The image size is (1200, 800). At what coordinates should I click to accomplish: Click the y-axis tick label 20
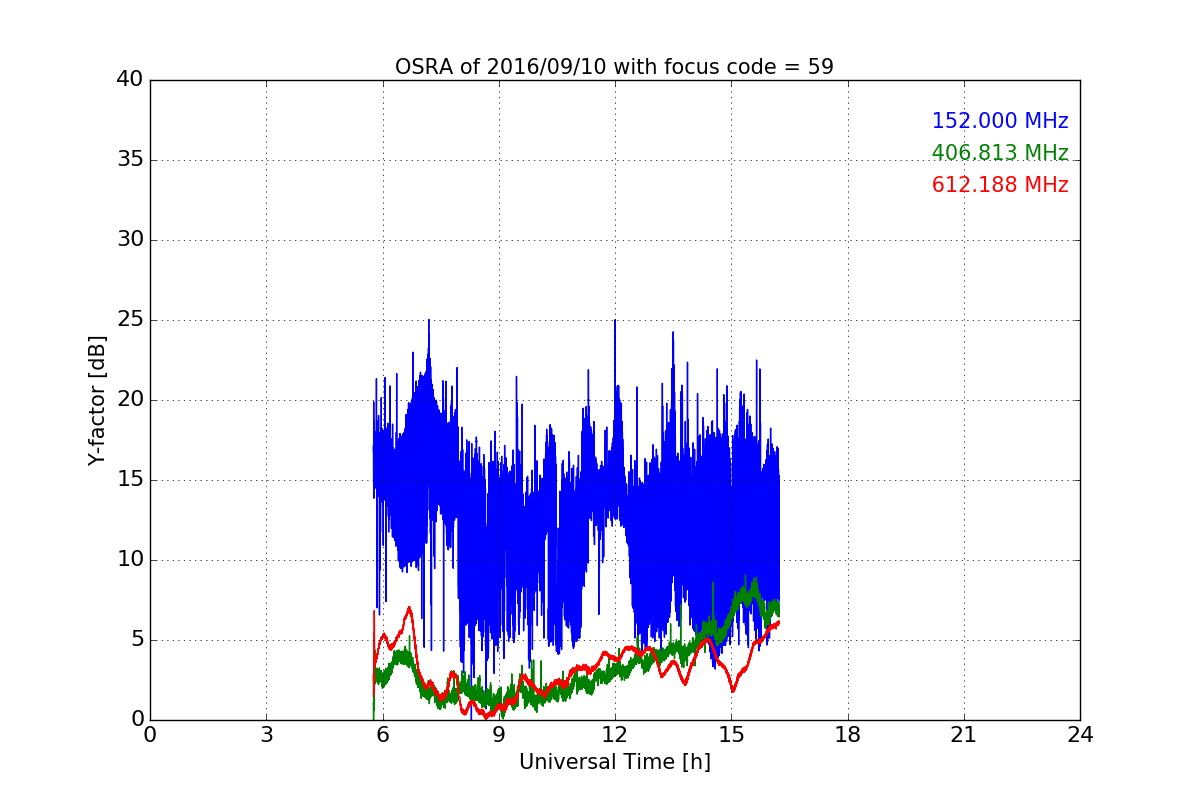[130, 400]
